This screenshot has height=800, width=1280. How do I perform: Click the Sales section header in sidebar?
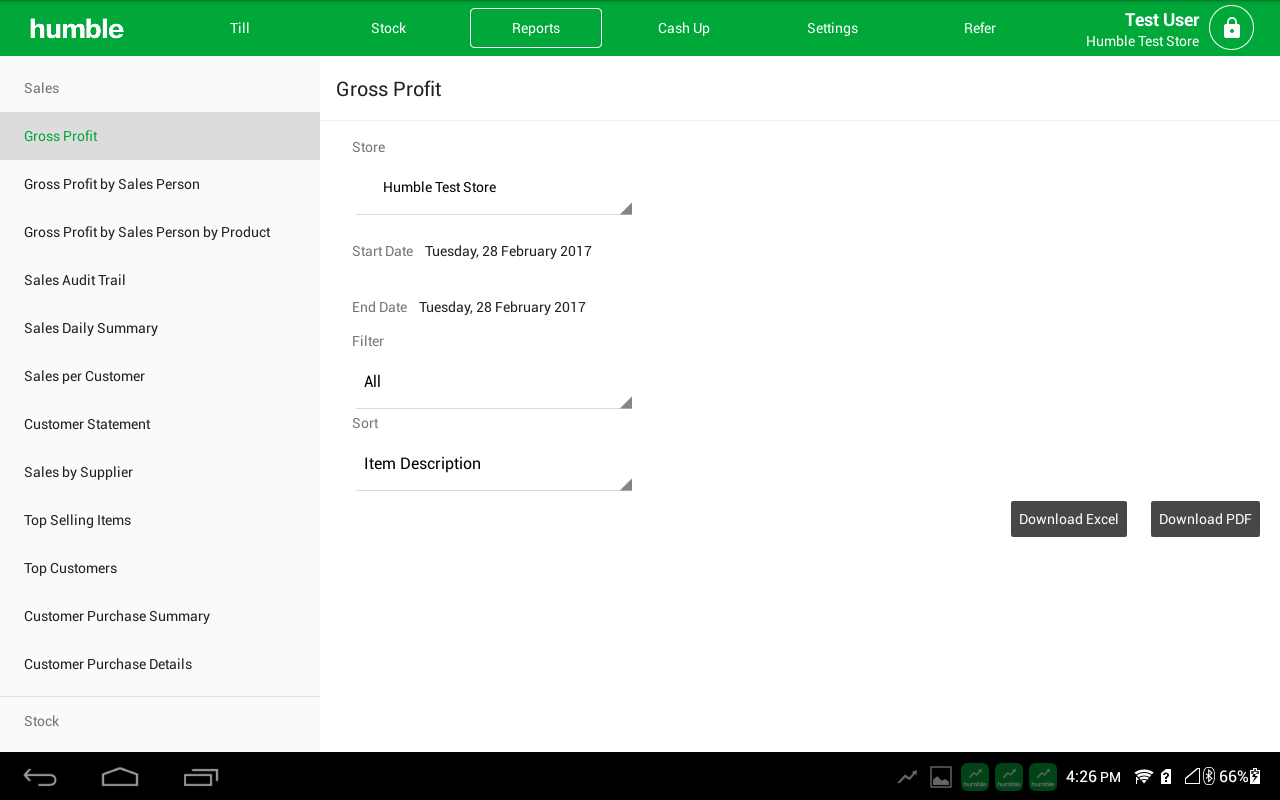42,88
